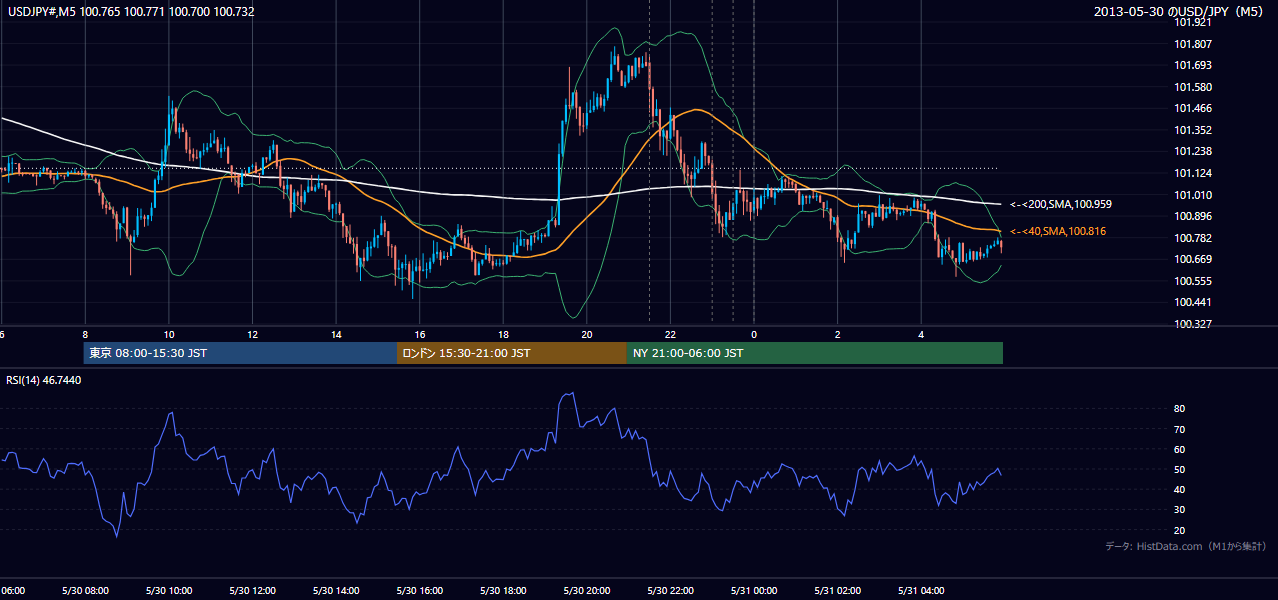Click price level 100.896 on the axis
Image resolution: width=1278 pixels, height=600 pixels.
1192,216
